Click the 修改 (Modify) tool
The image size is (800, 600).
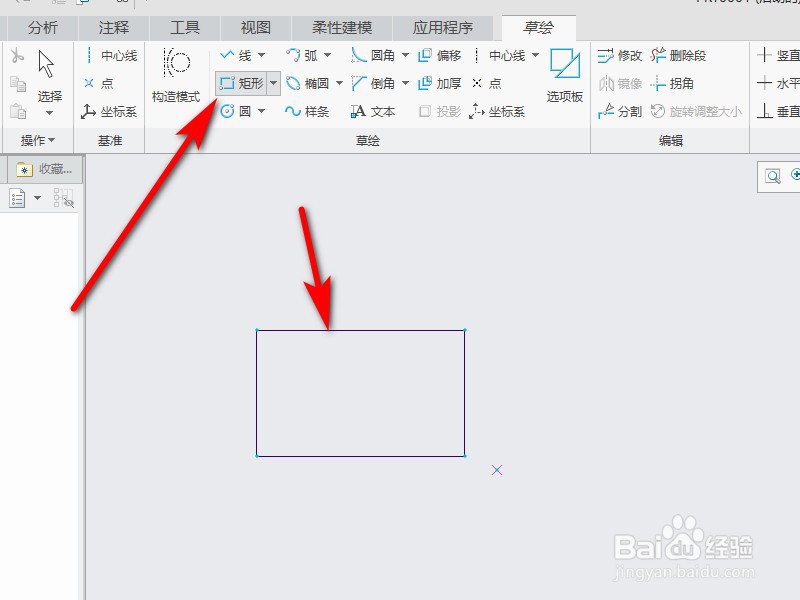click(x=620, y=55)
